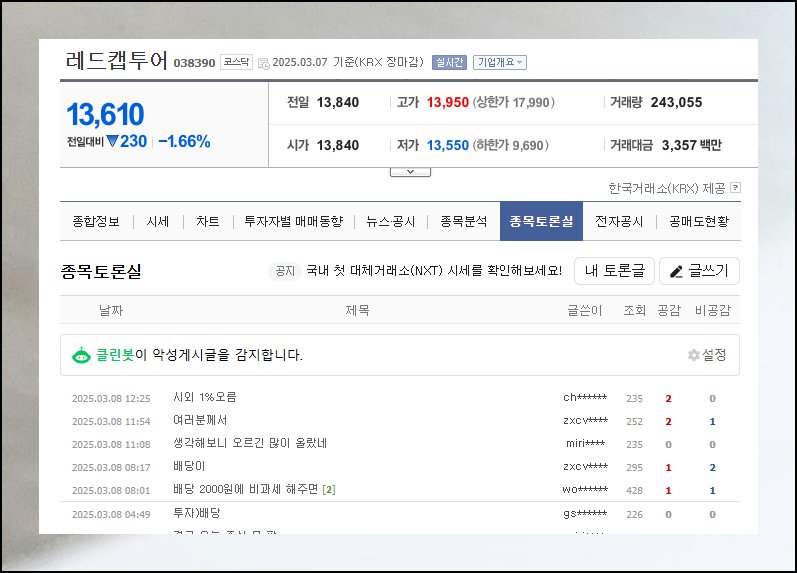This screenshot has height=573, width=797.
Task: Open the post titled 투자)배당
Action: coord(197,513)
